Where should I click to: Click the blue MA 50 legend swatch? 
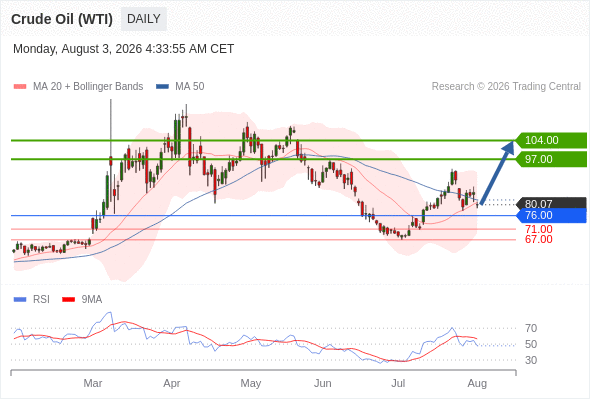(x=162, y=87)
